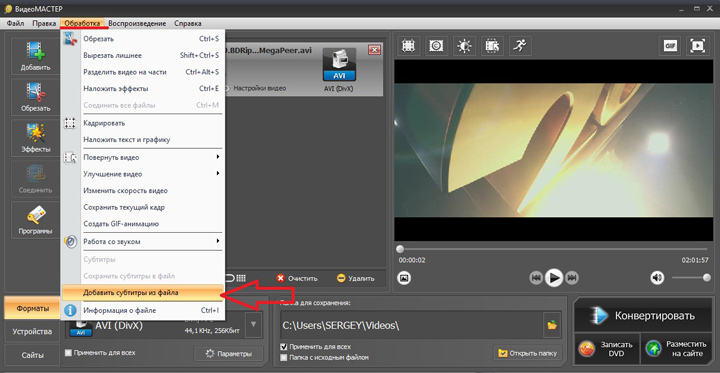Click the Открыть папку button
The image size is (720, 373).
click(x=528, y=353)
